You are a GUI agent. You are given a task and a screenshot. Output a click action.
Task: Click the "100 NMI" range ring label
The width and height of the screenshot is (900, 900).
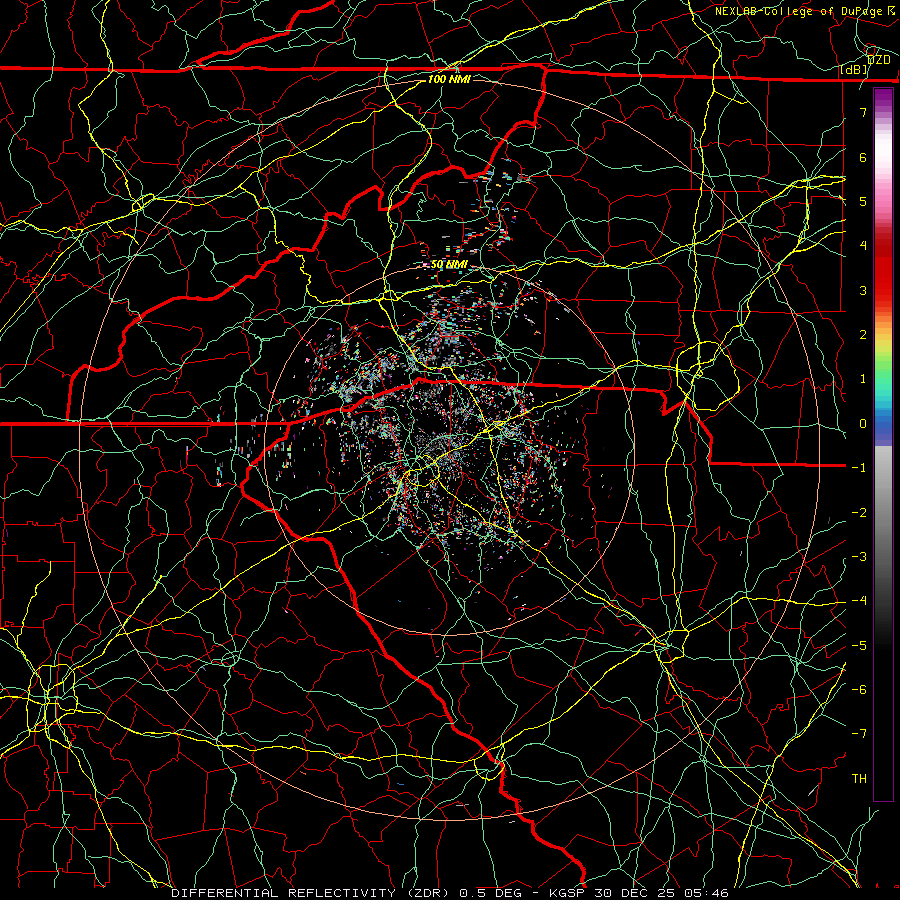(x=449, y=79)
